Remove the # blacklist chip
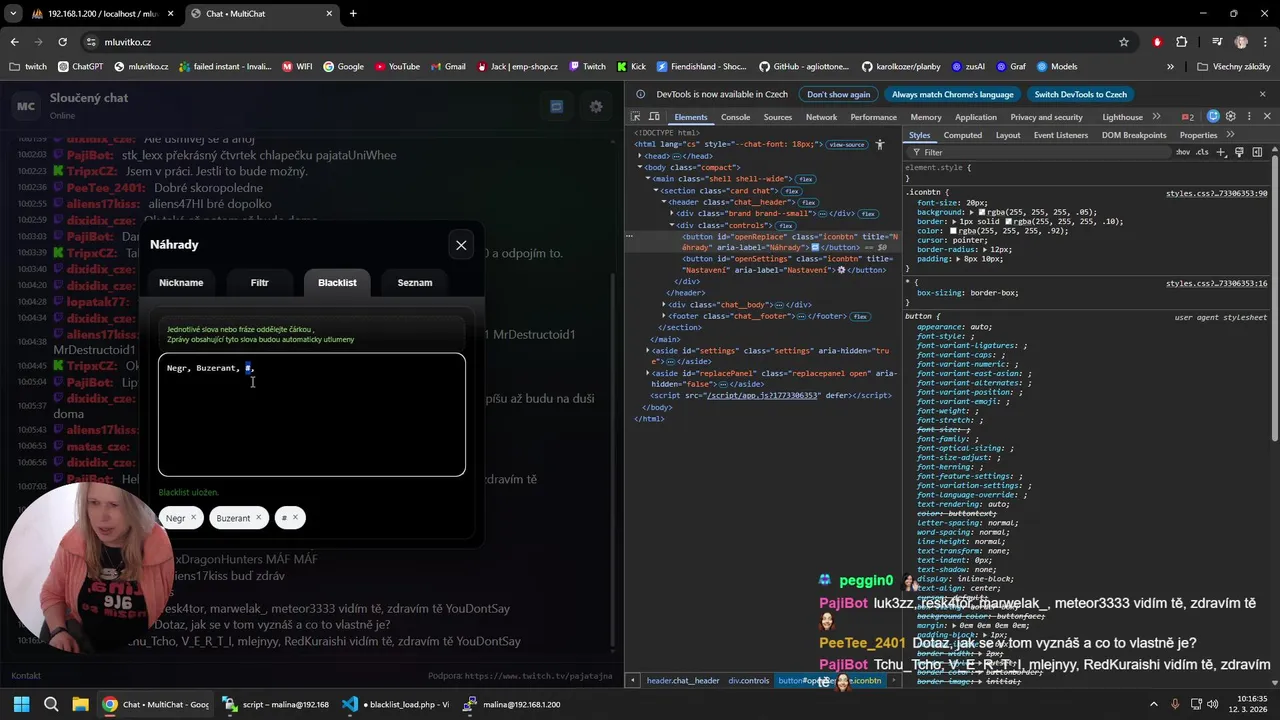 click(295, 518)
